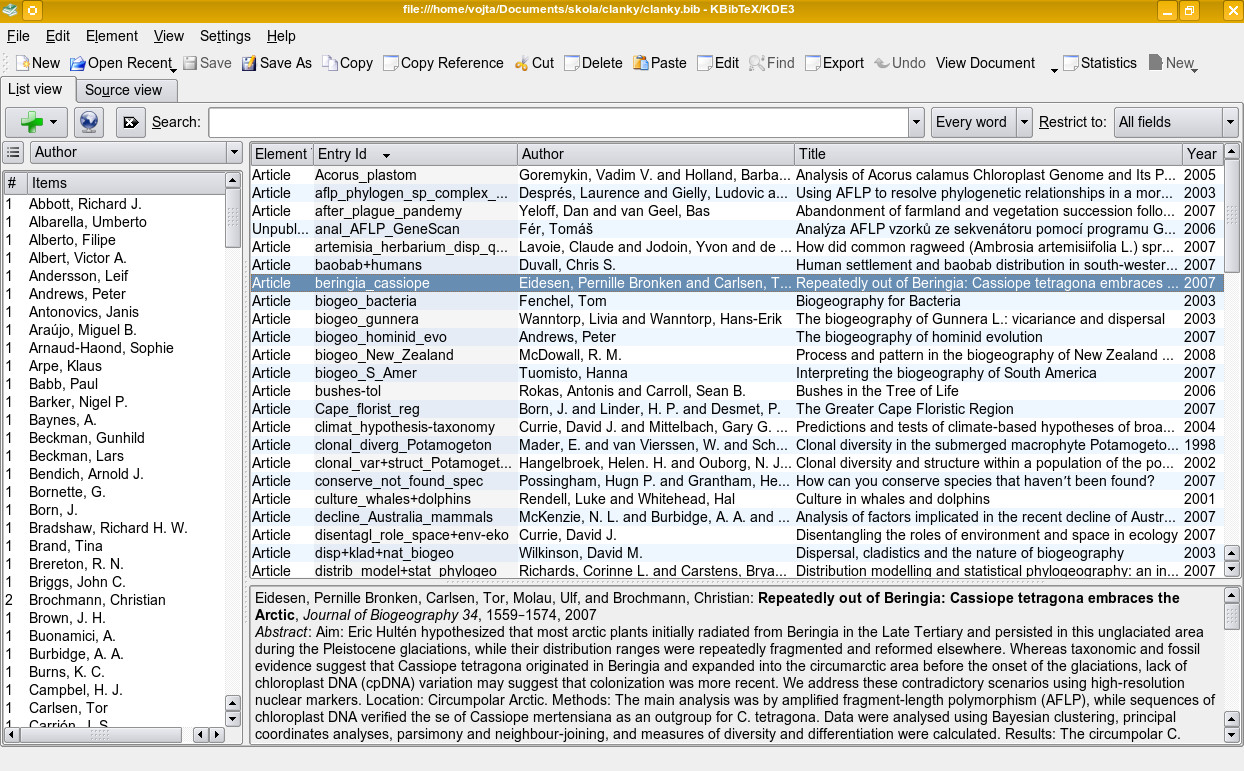Click the Cut scissors icon

point(521,63)
